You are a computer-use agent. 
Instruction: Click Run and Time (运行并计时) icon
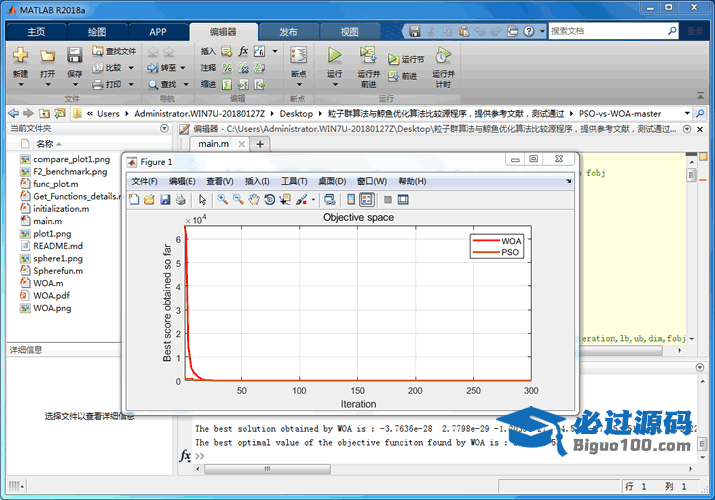tap(443, 55)
